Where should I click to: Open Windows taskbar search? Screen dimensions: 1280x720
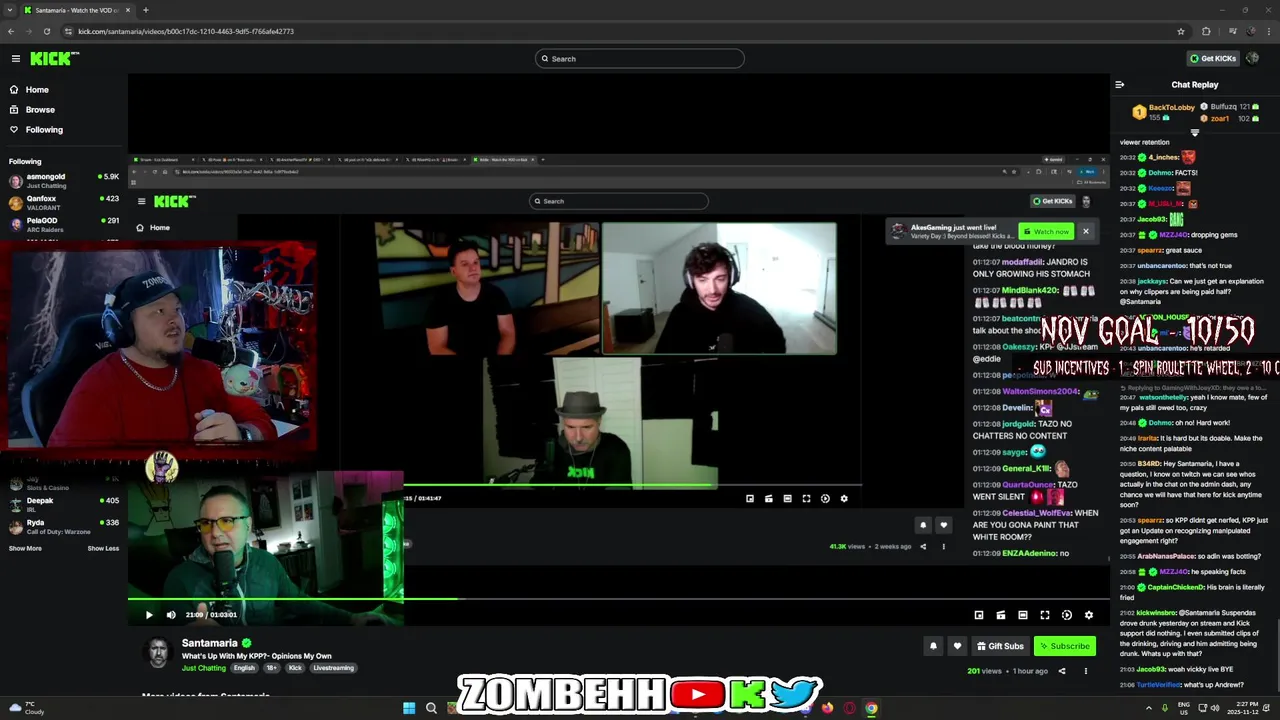coord(431,708)
